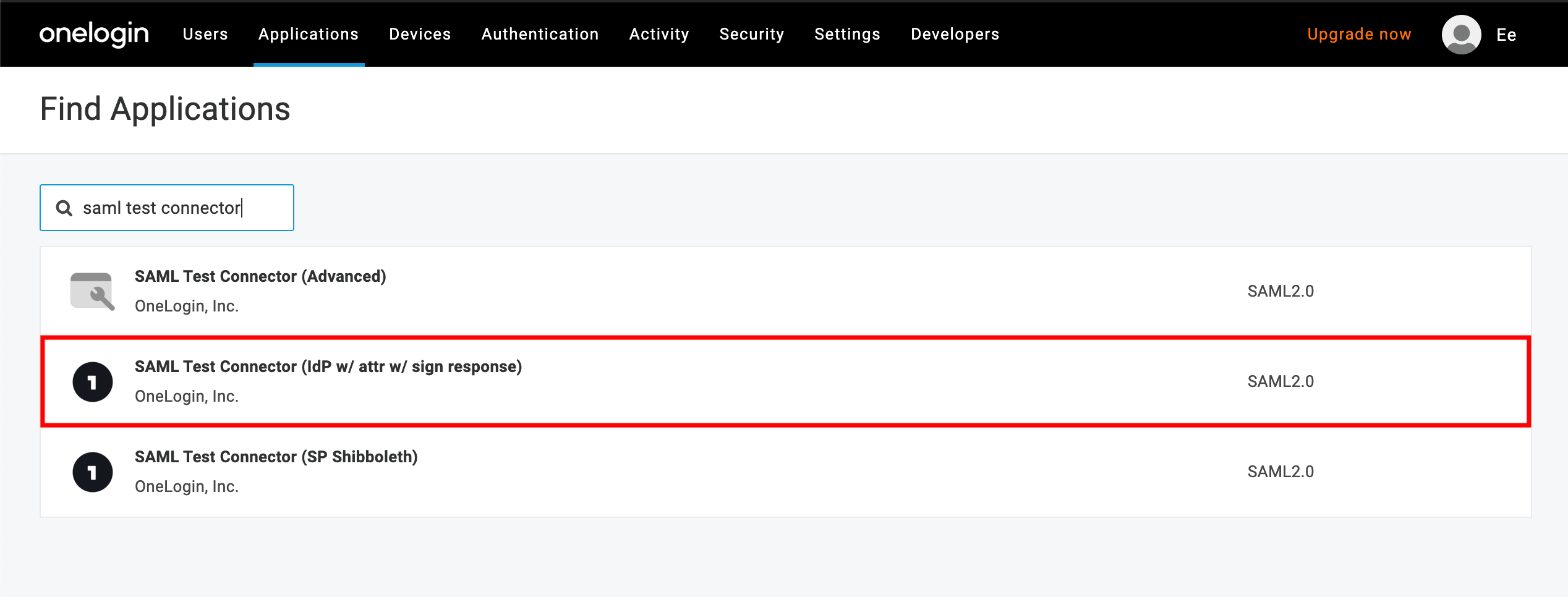Click the search magnifying glass icon
The width and height of the screenshot is (1568, 597).
tap(64, 208)
